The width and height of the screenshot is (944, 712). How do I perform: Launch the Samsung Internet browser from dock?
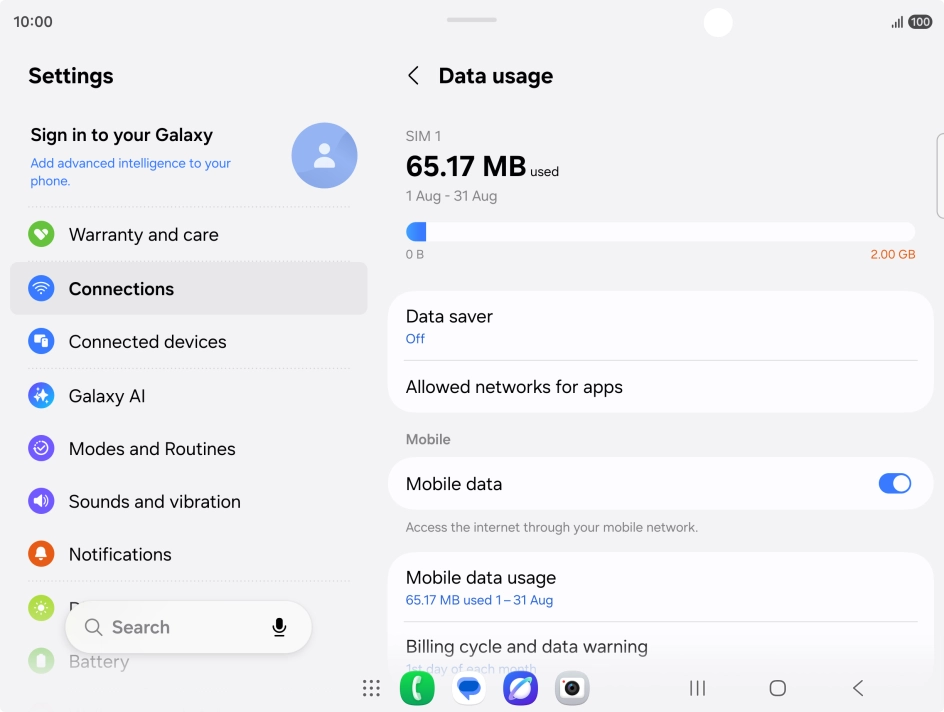[520, 688]
